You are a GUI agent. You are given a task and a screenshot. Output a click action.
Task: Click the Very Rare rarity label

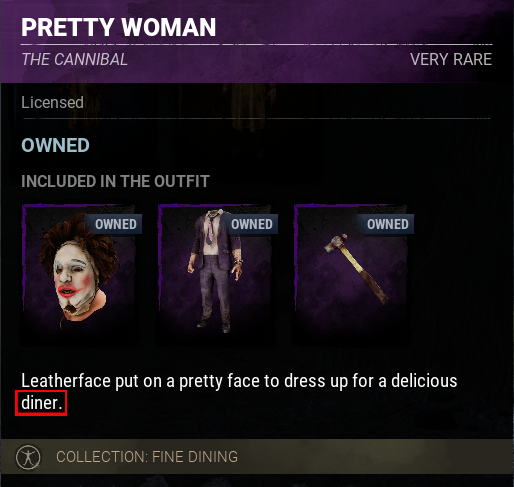pos(451,60)
